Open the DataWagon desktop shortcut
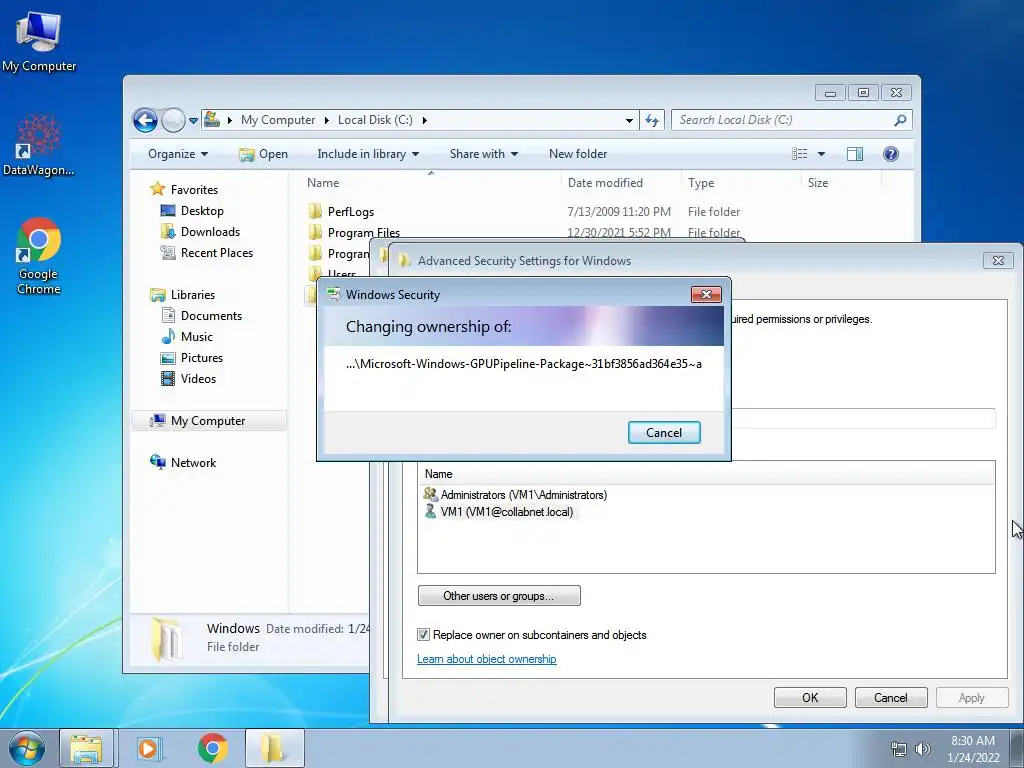This screenshot has width=1024, height=768. tap(39, 145)
